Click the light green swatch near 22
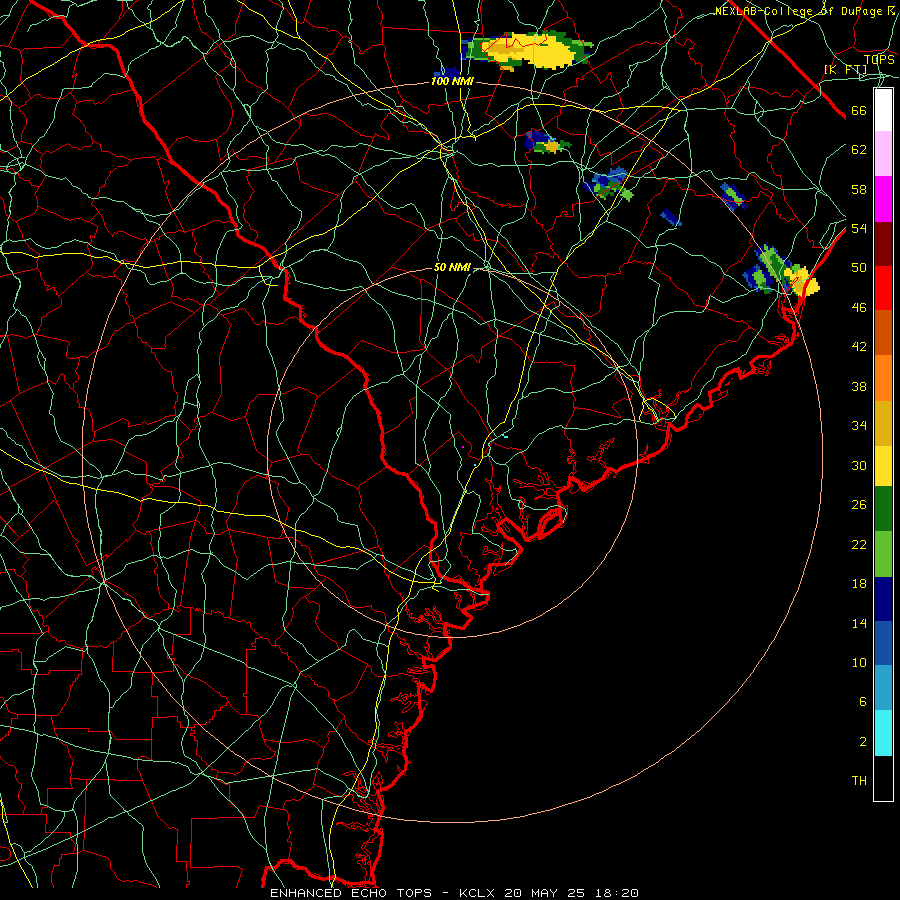This screenshot has height=900, width=900. tap(883, 553)
